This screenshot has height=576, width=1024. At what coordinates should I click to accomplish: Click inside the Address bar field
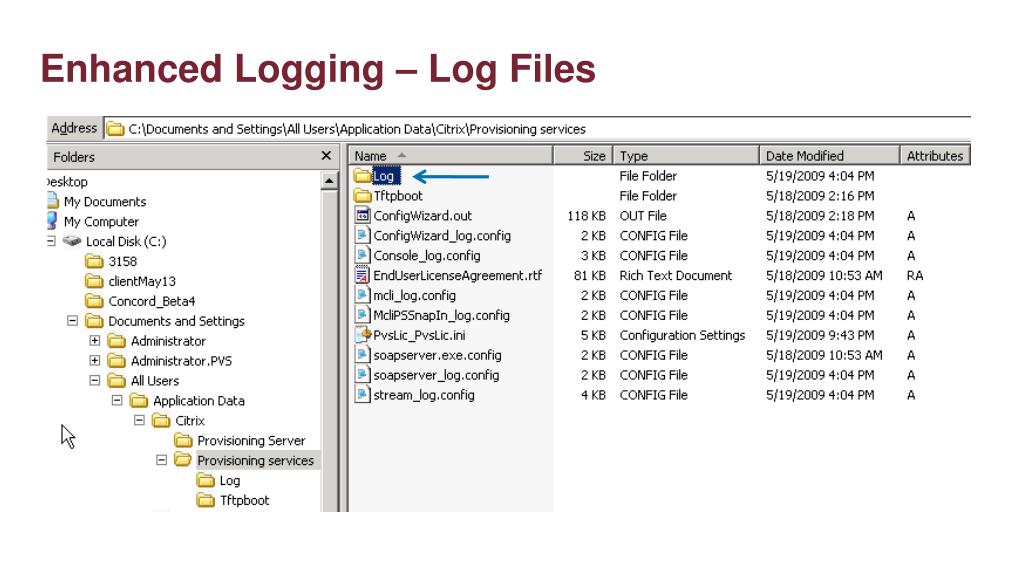(350, 128)
